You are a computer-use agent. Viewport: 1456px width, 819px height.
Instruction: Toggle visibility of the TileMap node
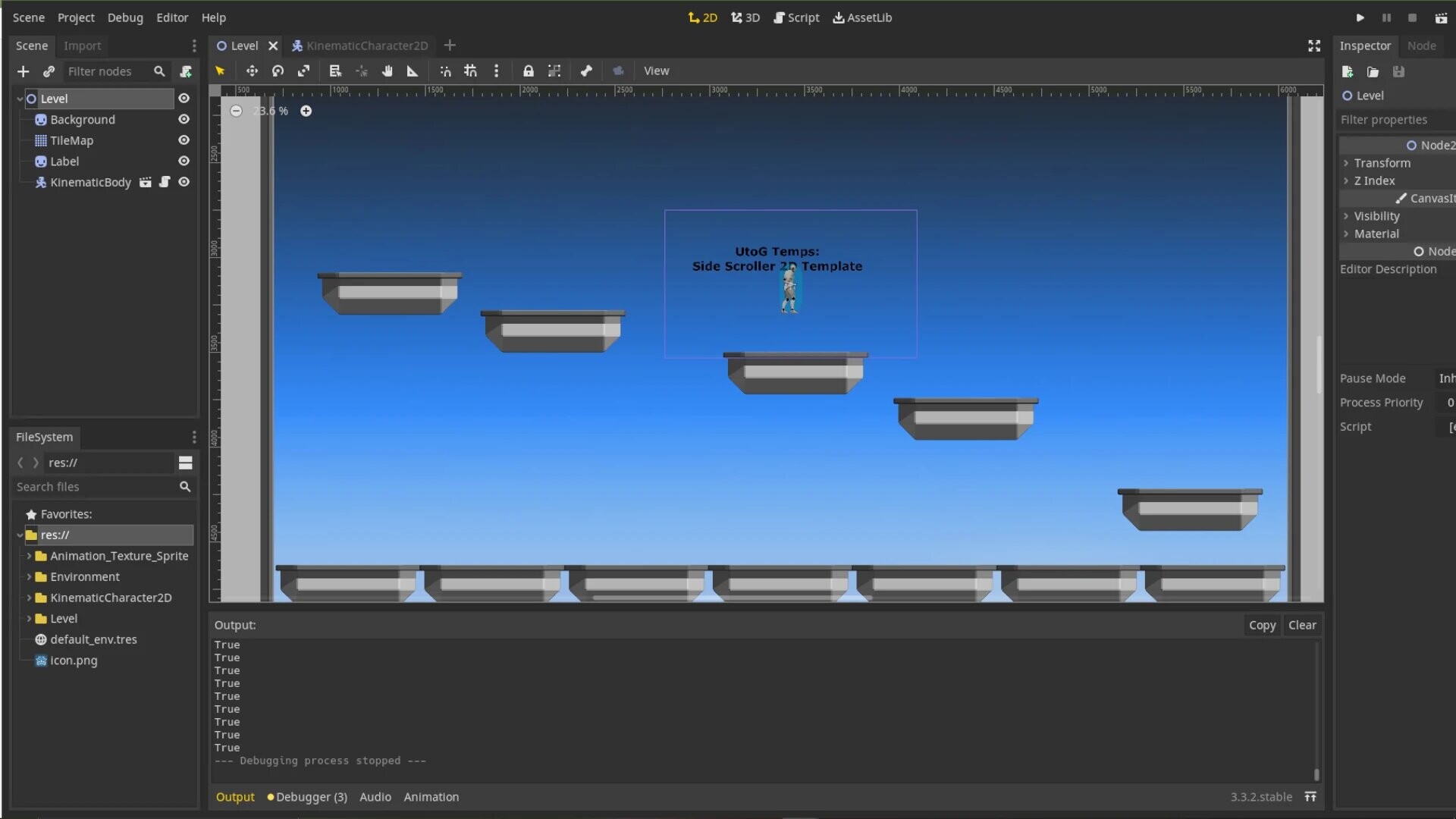[x=184, y=140]
